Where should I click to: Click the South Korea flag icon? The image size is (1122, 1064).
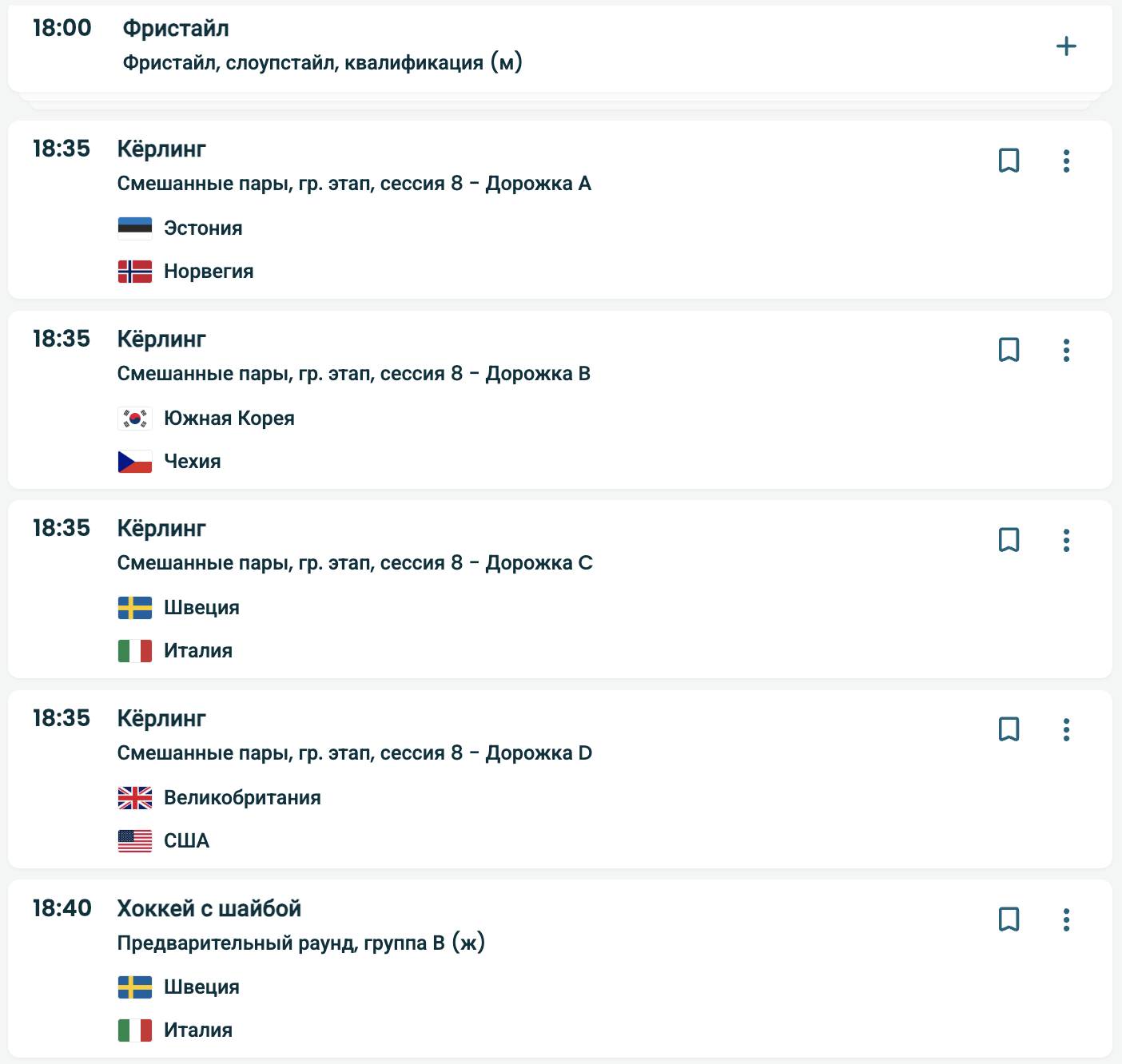(x=135, y=419)
